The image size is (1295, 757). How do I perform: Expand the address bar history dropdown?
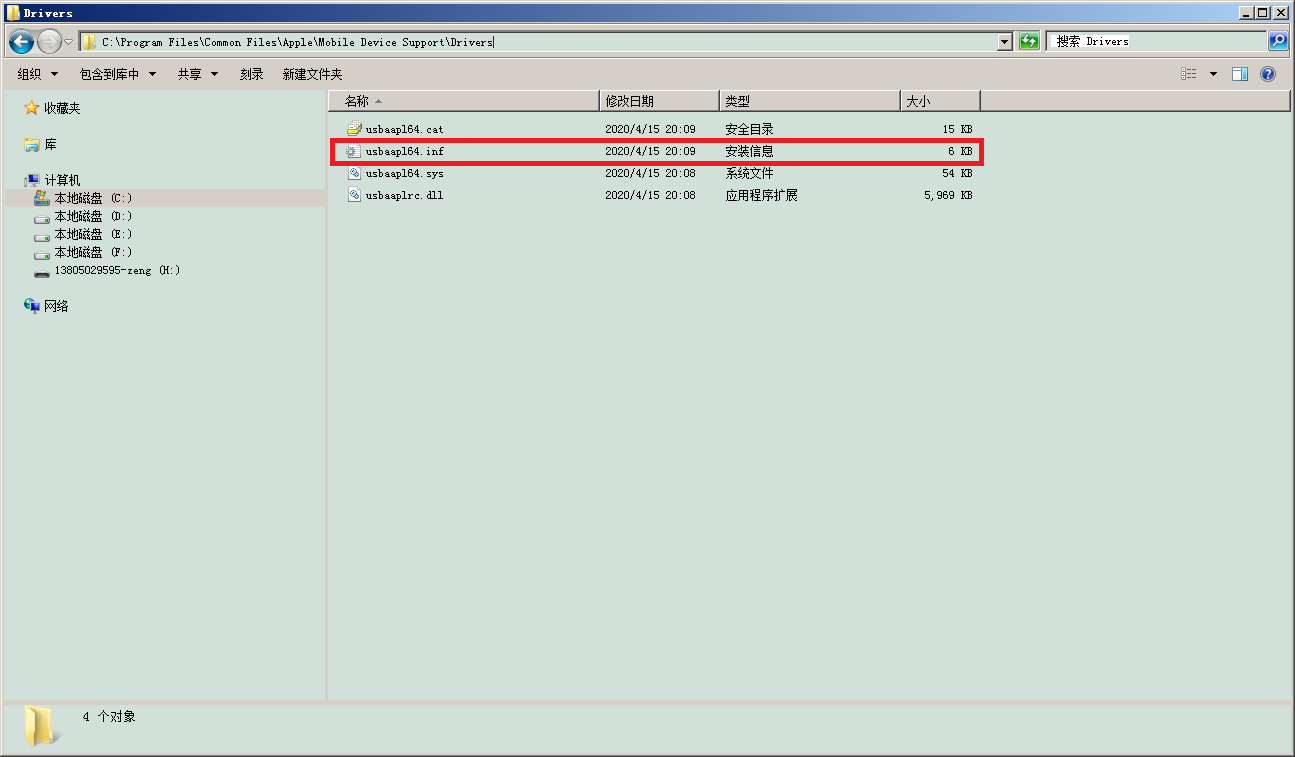(x=1005, y=42)
